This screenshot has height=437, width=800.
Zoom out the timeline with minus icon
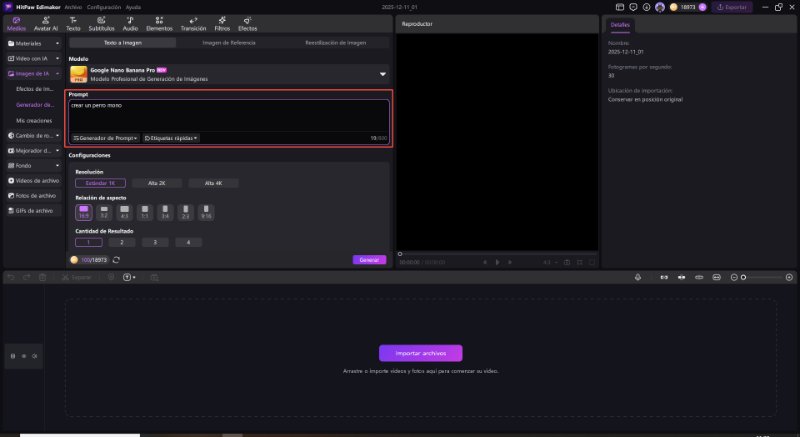tap(734, 277)
